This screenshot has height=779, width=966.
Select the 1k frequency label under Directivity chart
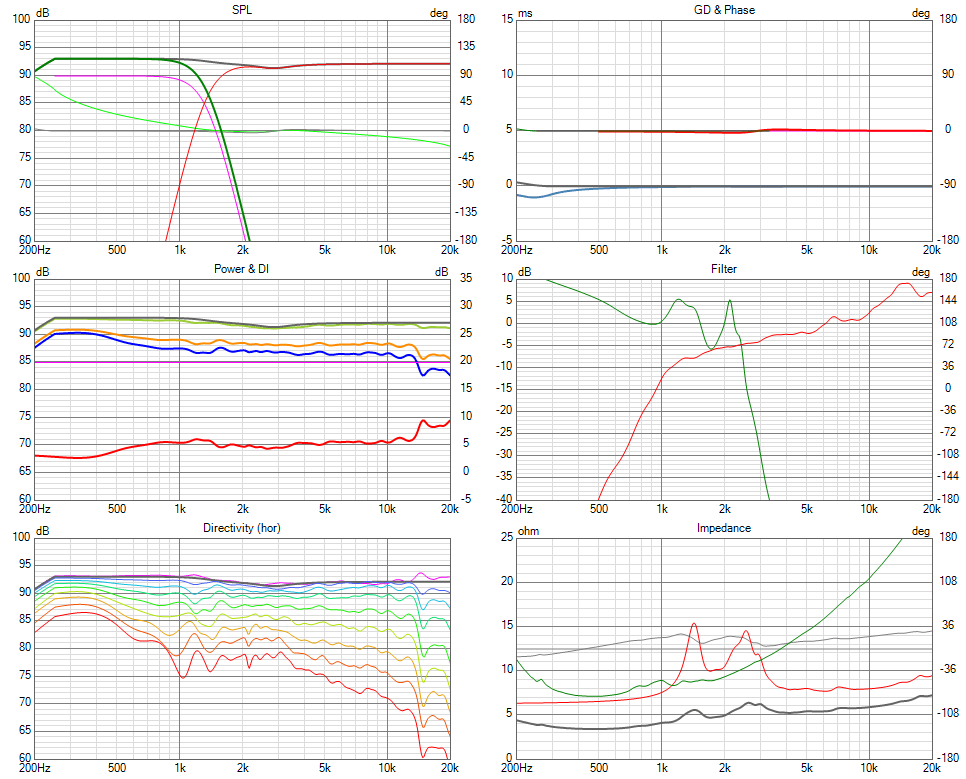point(180,768)
